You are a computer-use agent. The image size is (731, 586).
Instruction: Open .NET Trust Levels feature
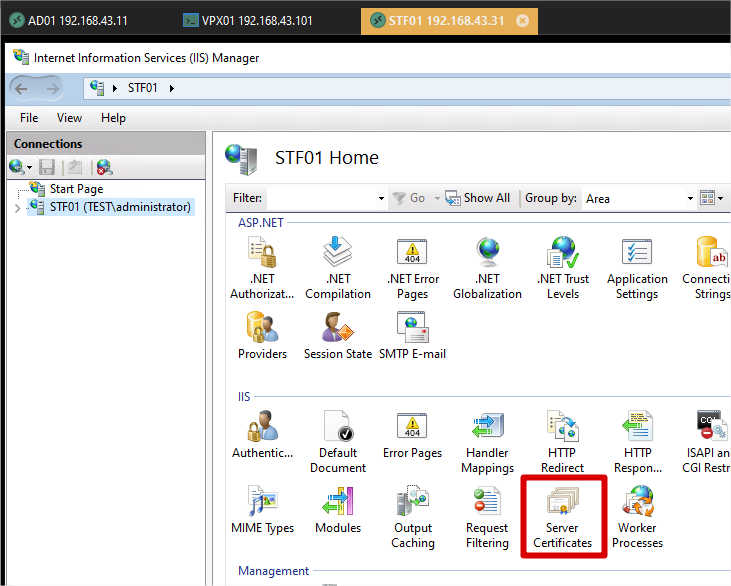563,268
